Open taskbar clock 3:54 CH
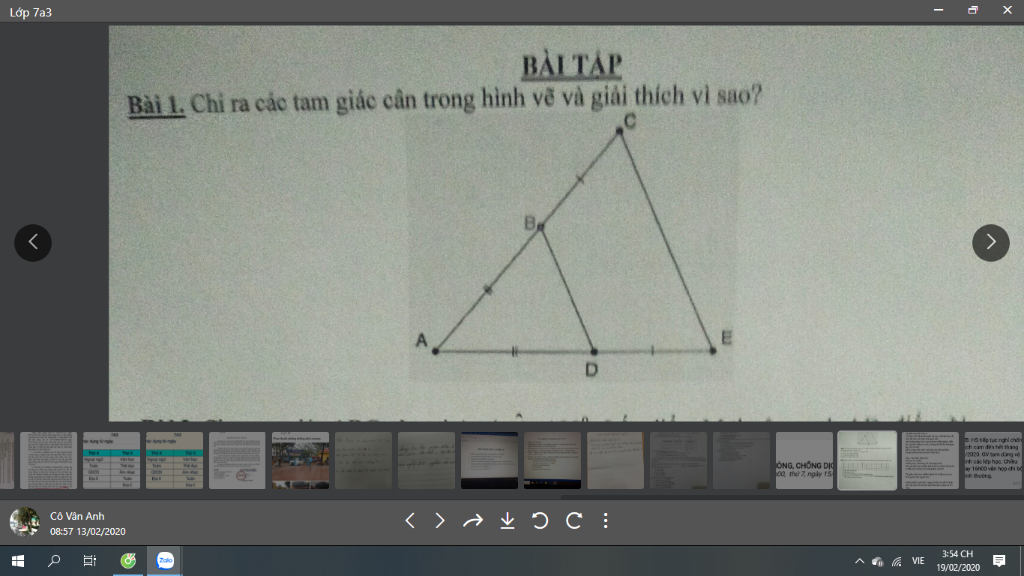 point(958,561)
